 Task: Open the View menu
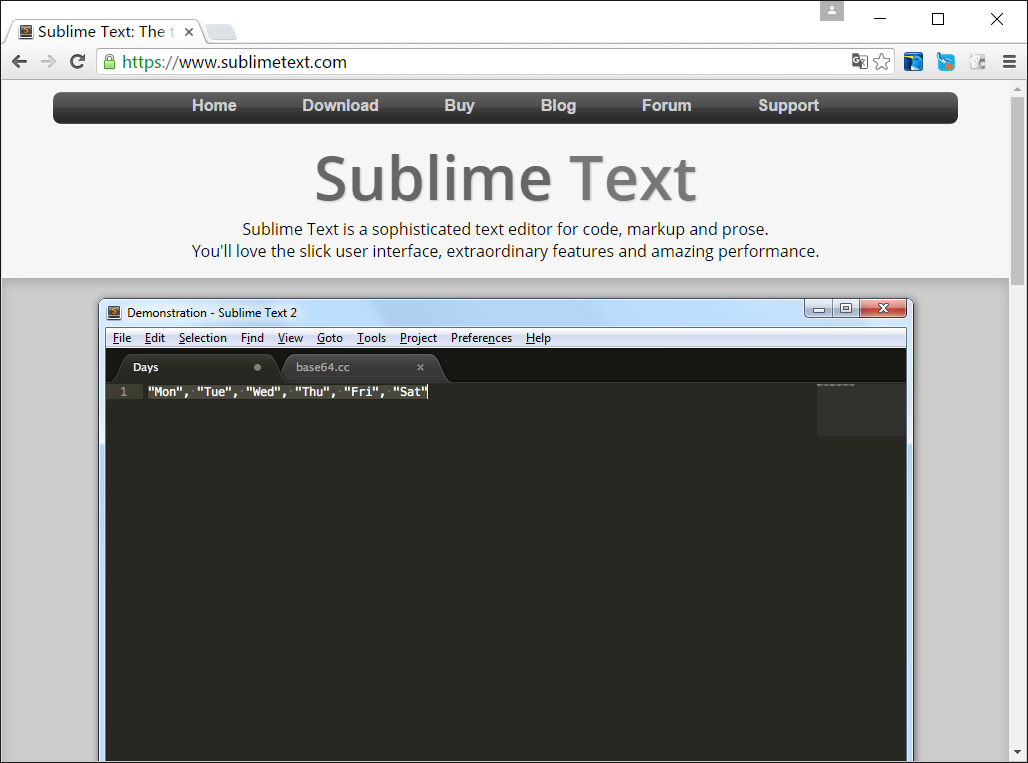[290, 338]
